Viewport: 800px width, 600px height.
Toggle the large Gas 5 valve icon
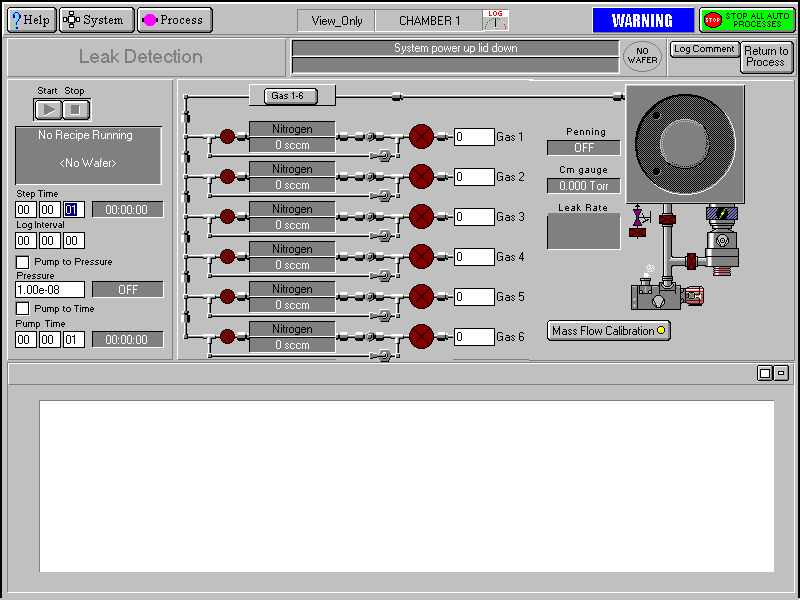point(421,297)
